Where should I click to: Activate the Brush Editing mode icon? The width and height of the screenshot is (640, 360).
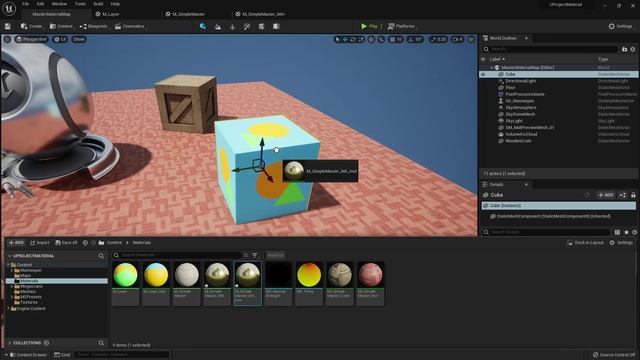[x=276, y=27]
